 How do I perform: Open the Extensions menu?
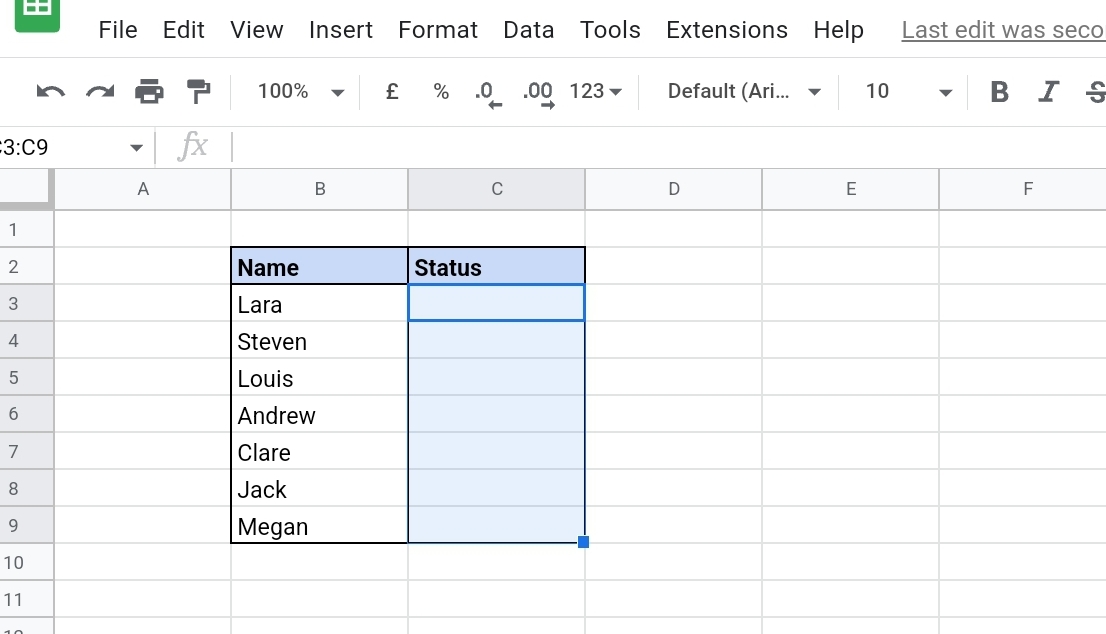pos(726,30)
